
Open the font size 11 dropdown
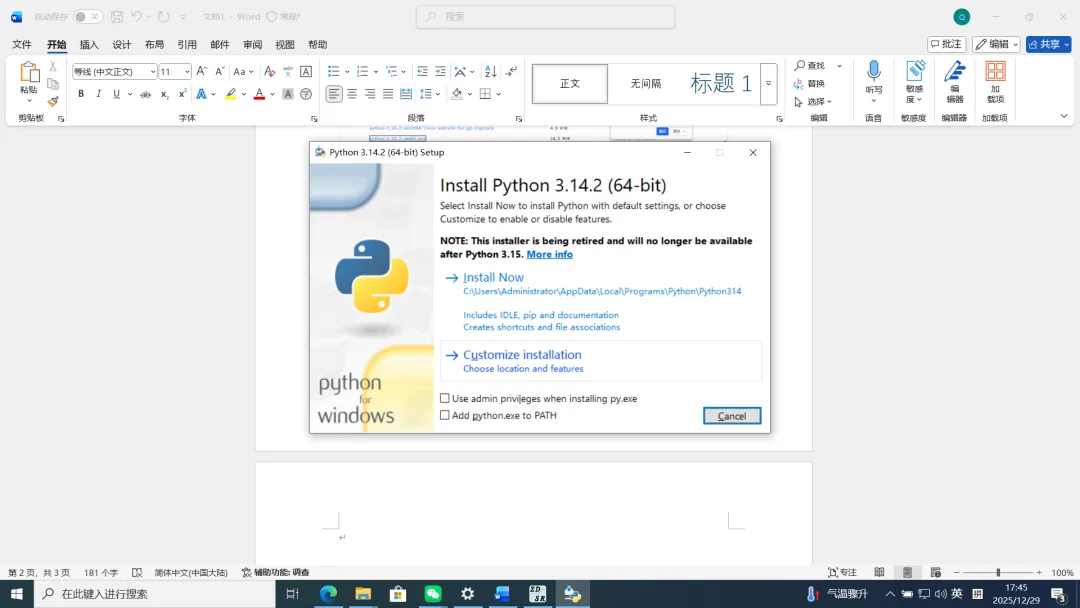pos(187,72)
